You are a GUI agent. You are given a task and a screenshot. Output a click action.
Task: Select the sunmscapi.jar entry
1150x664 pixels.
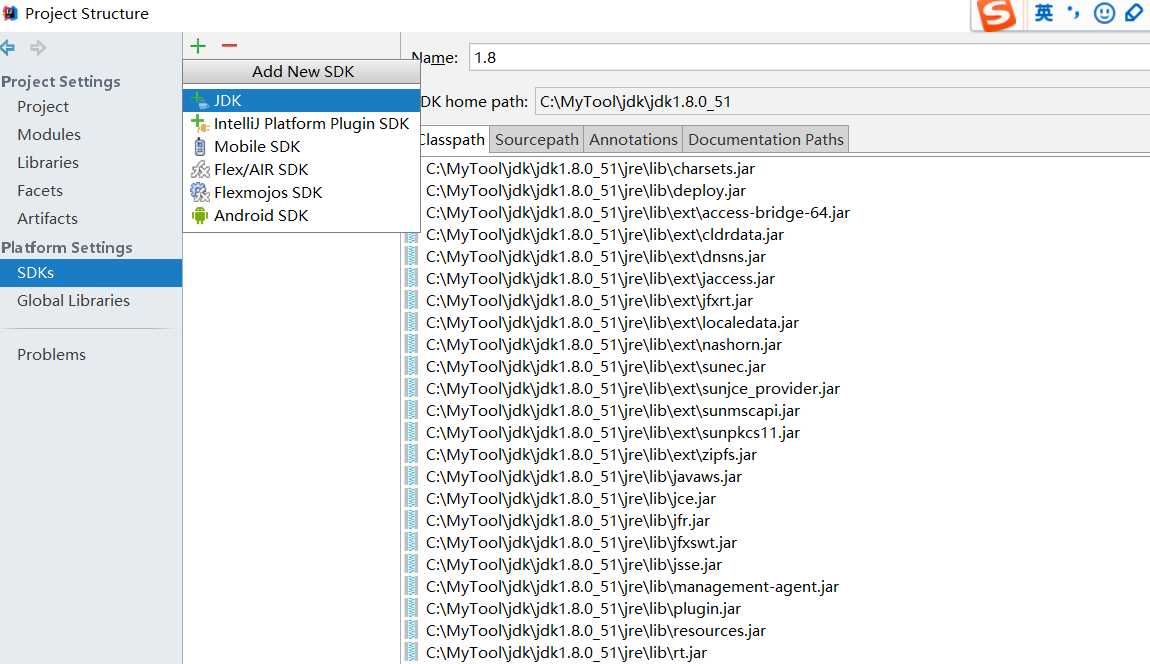point(612,411)
